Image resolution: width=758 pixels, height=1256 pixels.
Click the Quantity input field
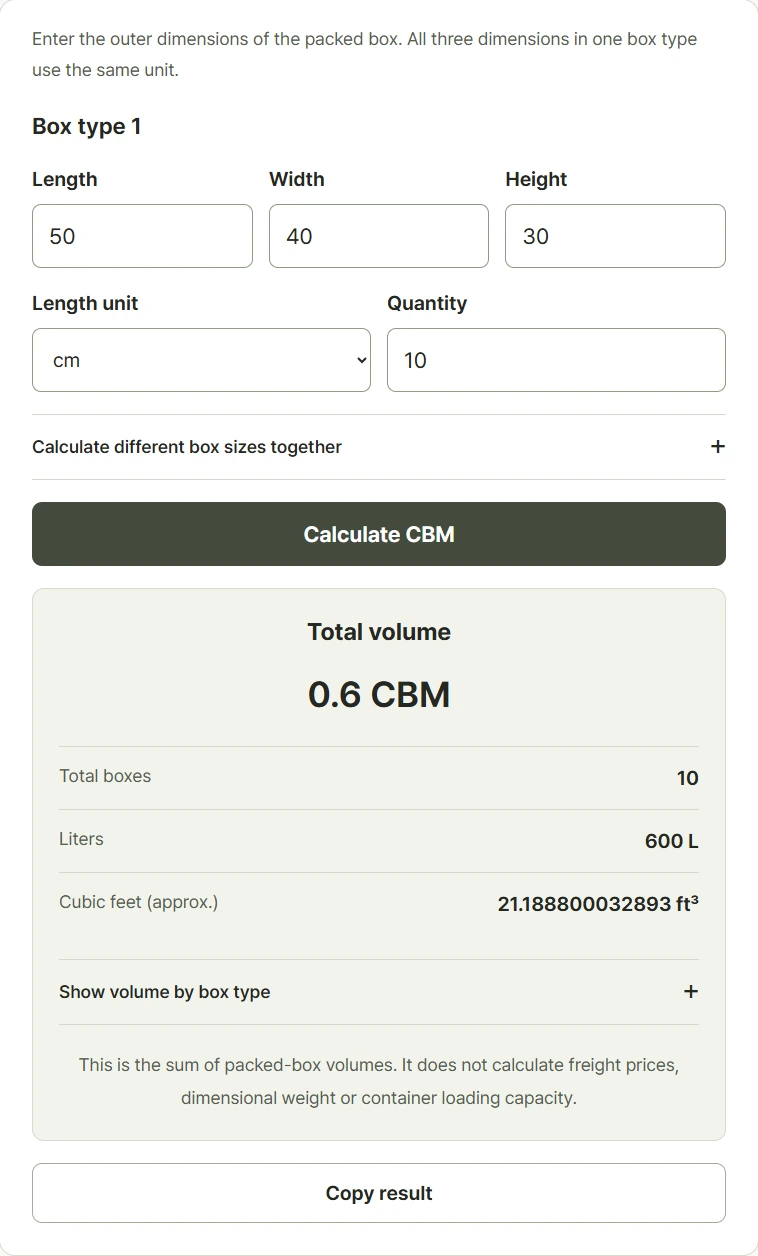[556, 360]
